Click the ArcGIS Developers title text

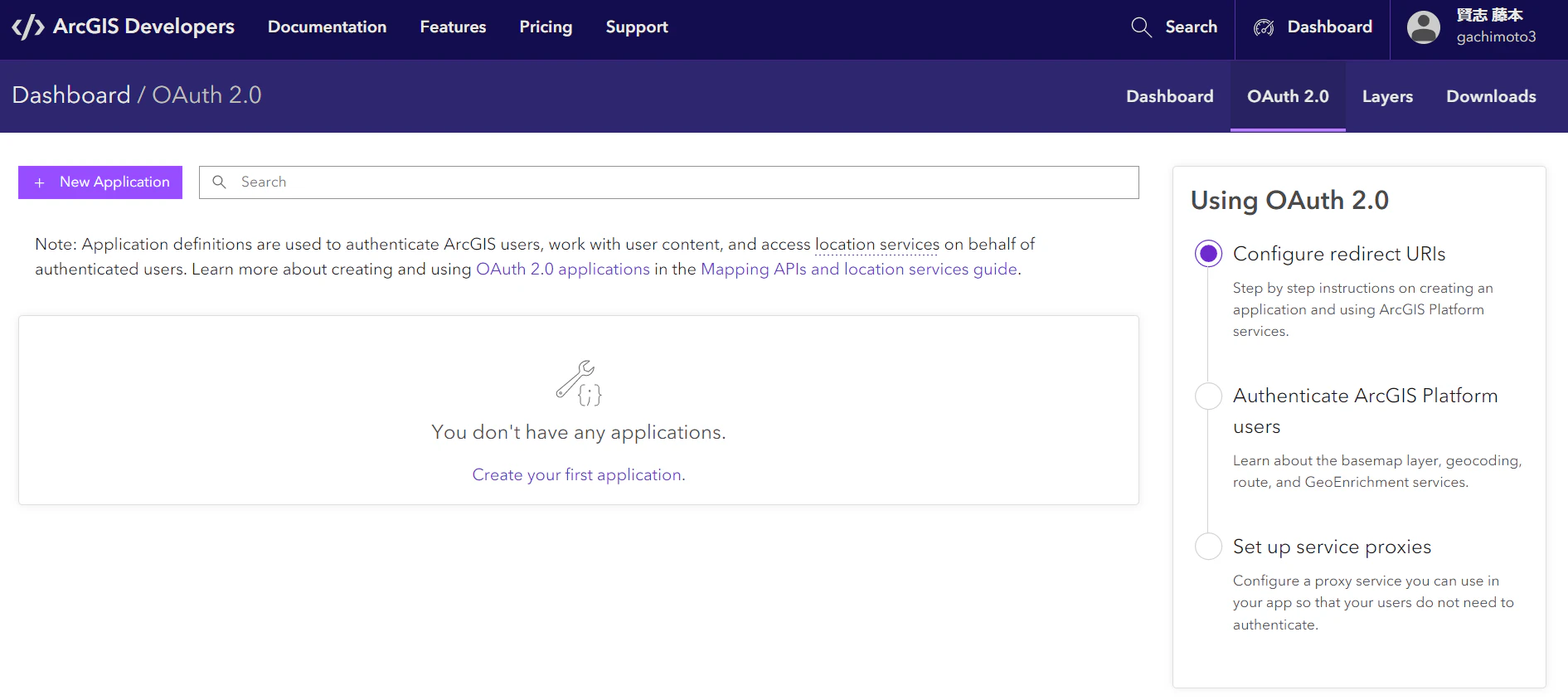[143, 27]
